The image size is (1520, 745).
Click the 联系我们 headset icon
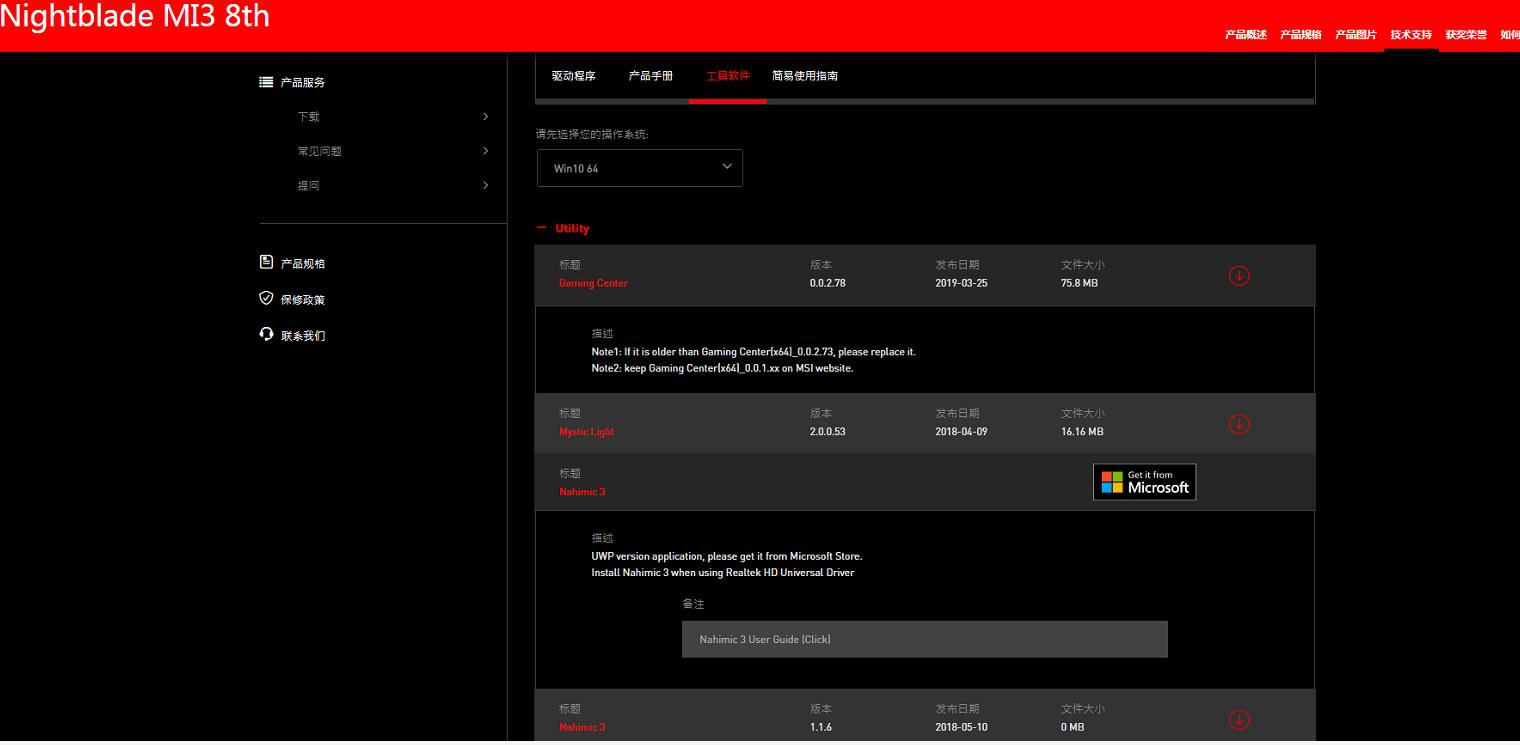tap(264, 334)
